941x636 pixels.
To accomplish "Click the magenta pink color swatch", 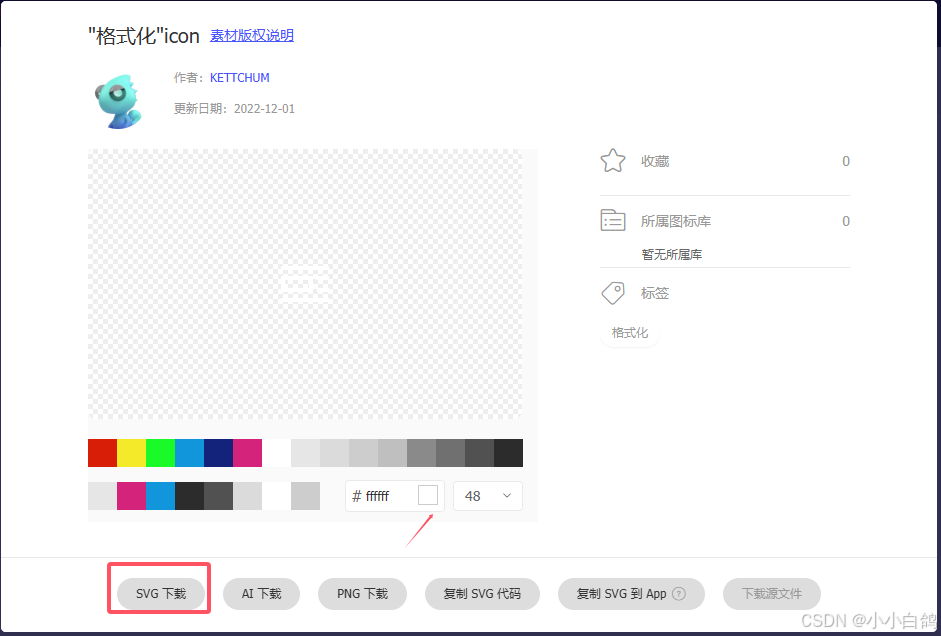I will point(247,453).
